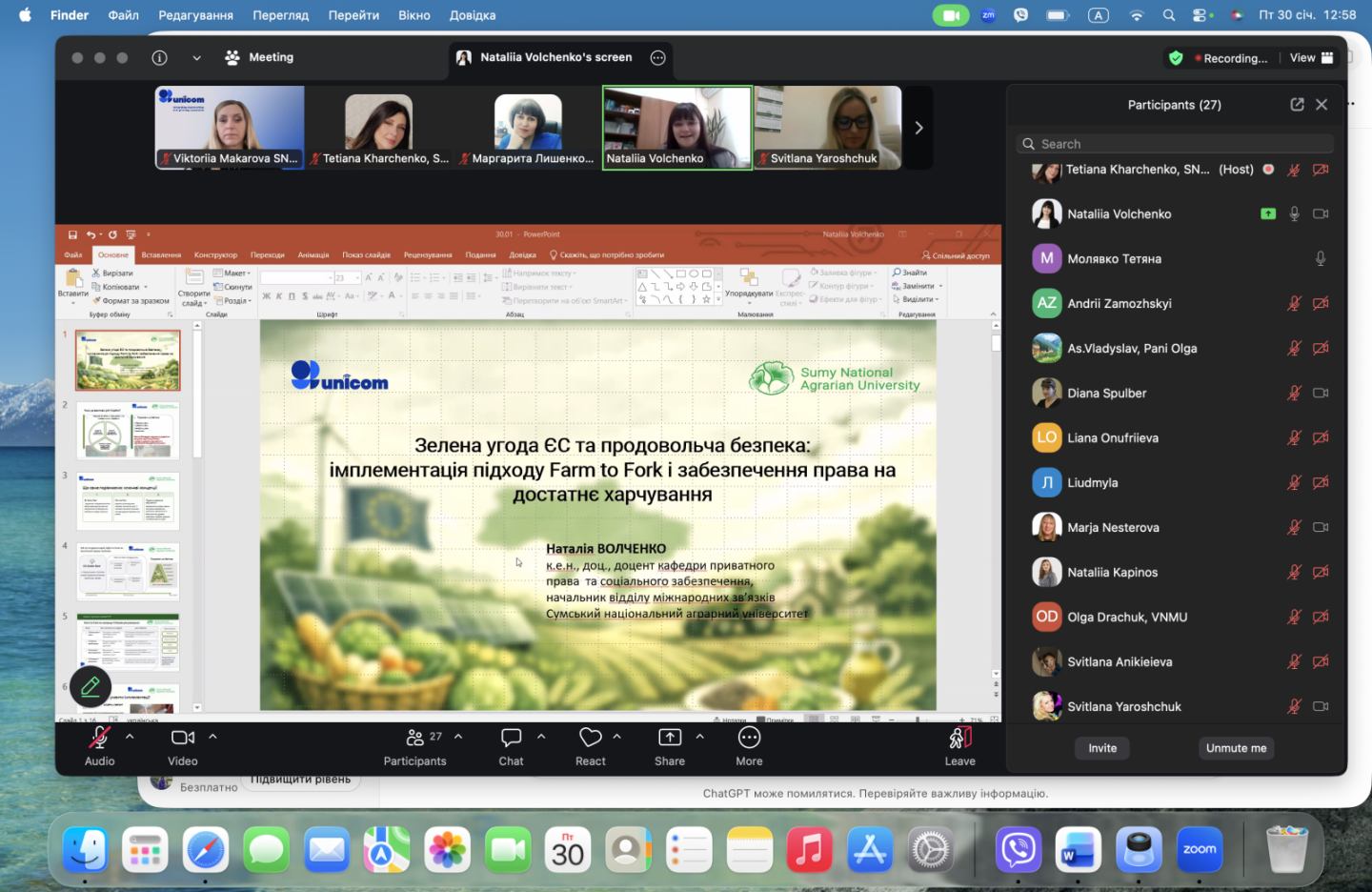Open the Share screen icon

pyautogui.click(x=670, y=738)
